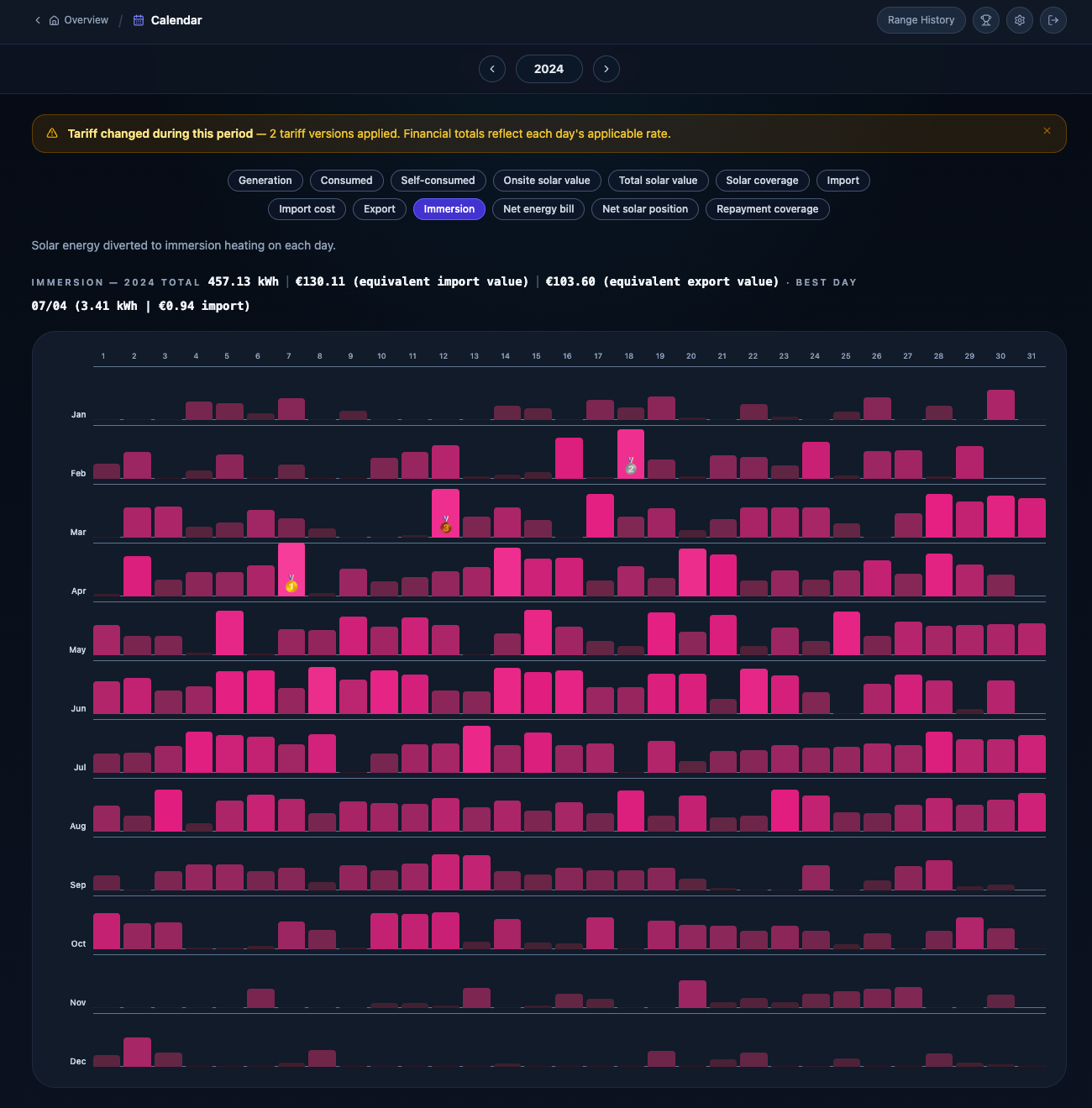Click the July 13 bar
Viewport: 1092px width, 1108px height.
click(476, 749)
